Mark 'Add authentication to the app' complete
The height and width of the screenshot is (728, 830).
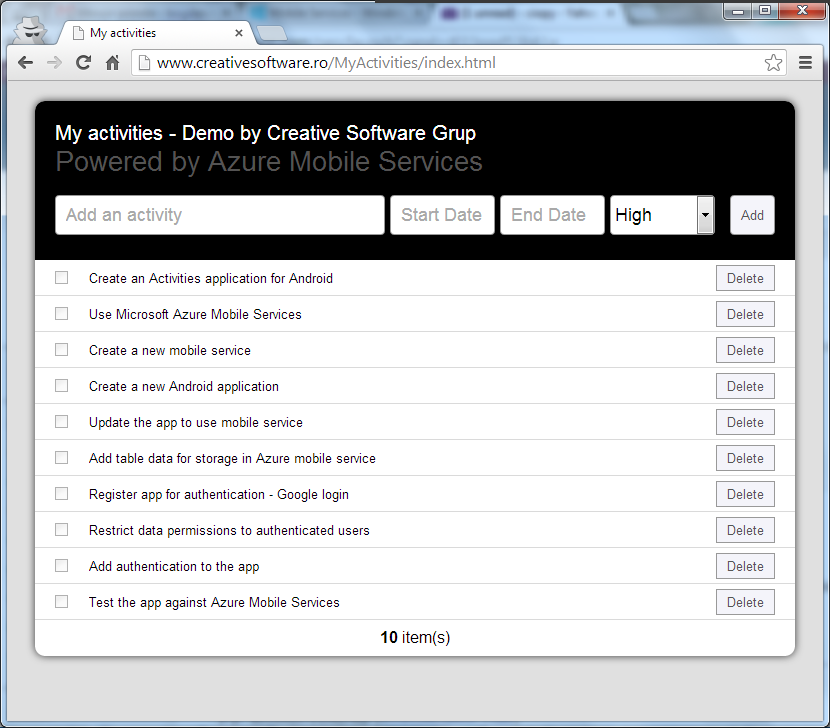click(62, 566)
